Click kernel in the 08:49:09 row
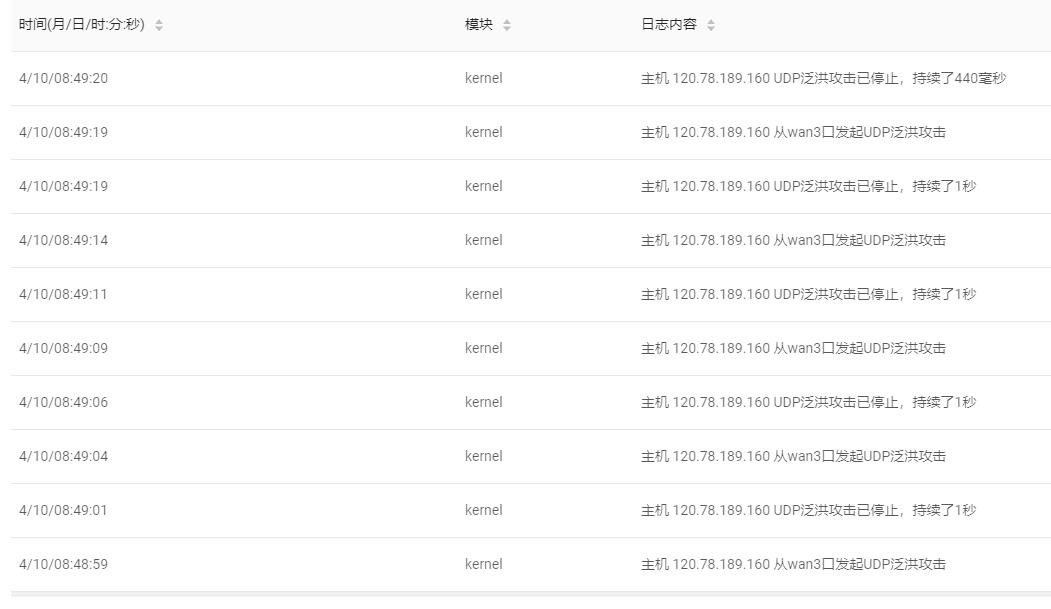Viewport: 1051px width, 609px height. coord(483,348)
